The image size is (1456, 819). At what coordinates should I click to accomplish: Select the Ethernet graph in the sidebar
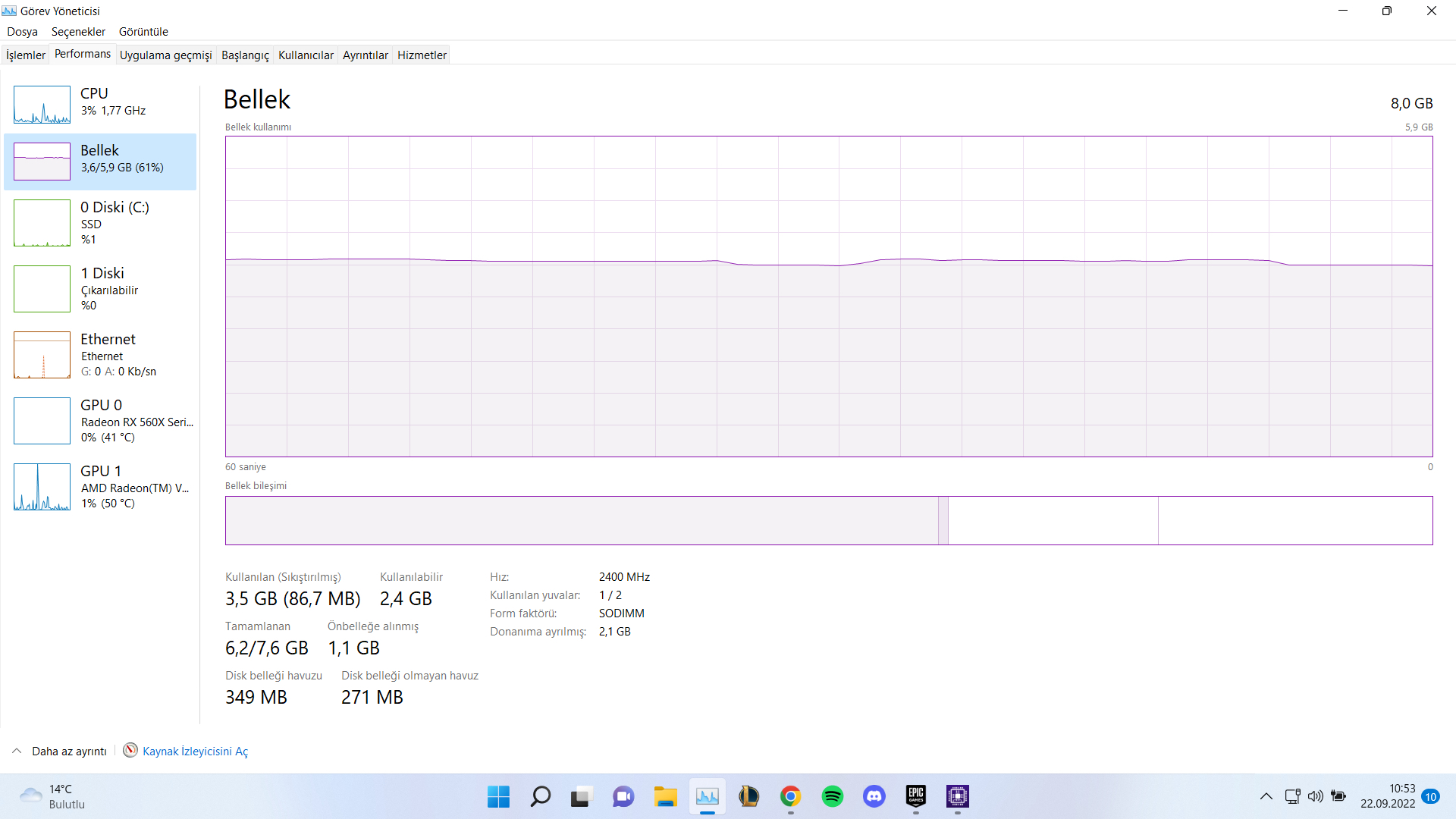pyautogui.click(x=42, y=355)
